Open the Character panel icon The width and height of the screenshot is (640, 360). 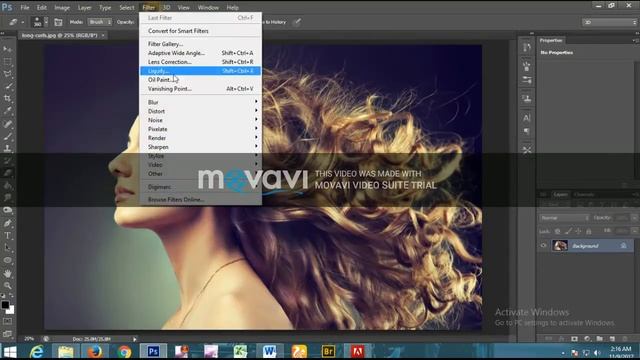click(x=527, y=118)
